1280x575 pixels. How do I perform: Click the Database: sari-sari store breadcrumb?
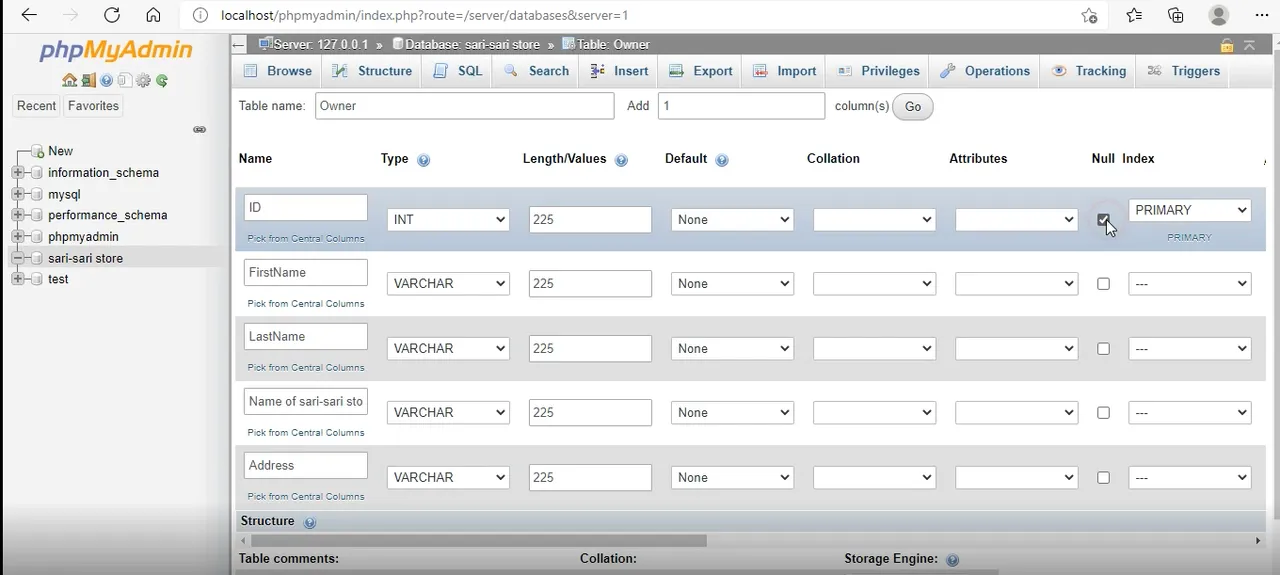[x=466, y=45]
